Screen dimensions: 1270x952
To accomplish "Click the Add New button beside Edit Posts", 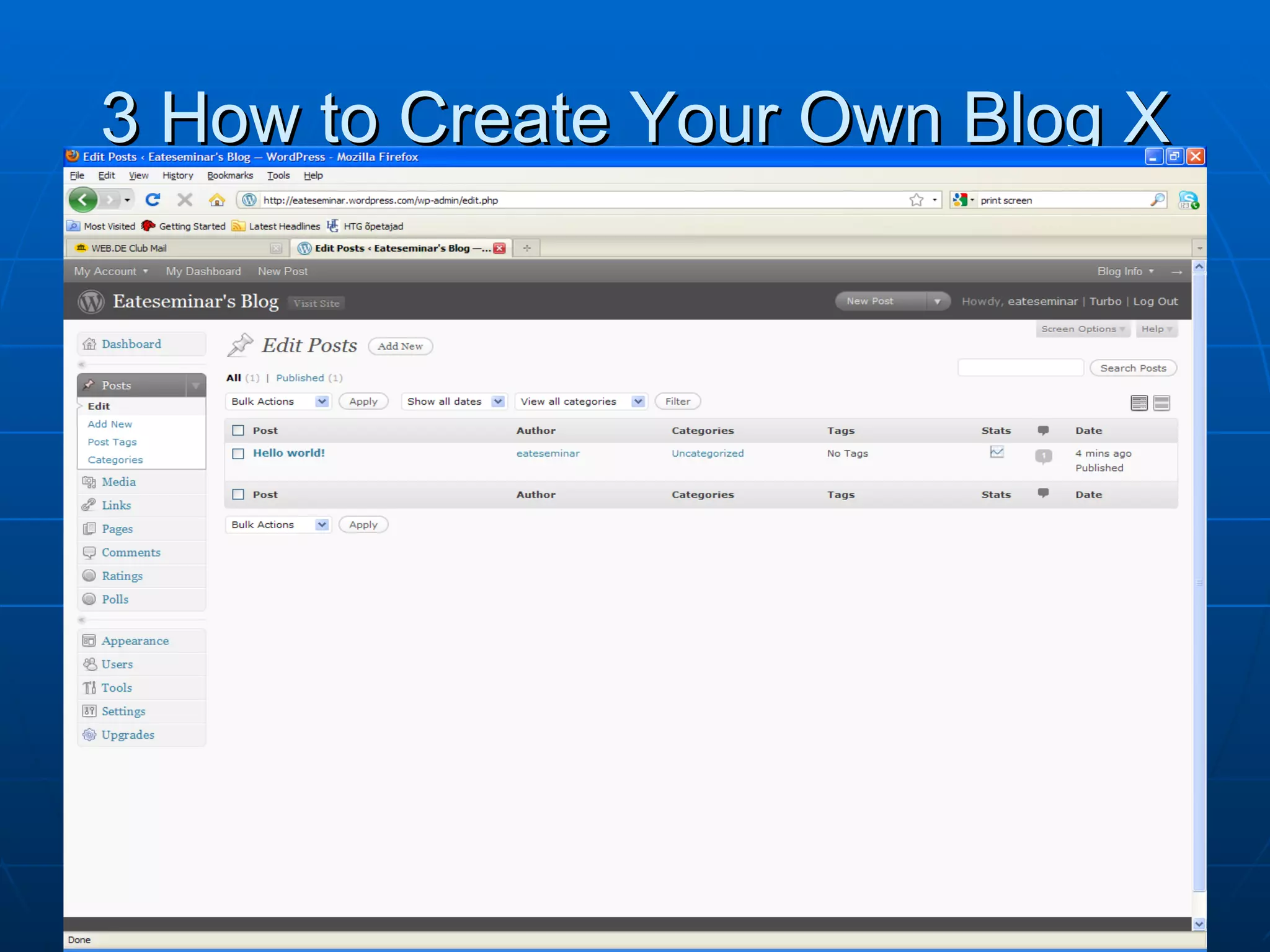I will tap(401, 346).
